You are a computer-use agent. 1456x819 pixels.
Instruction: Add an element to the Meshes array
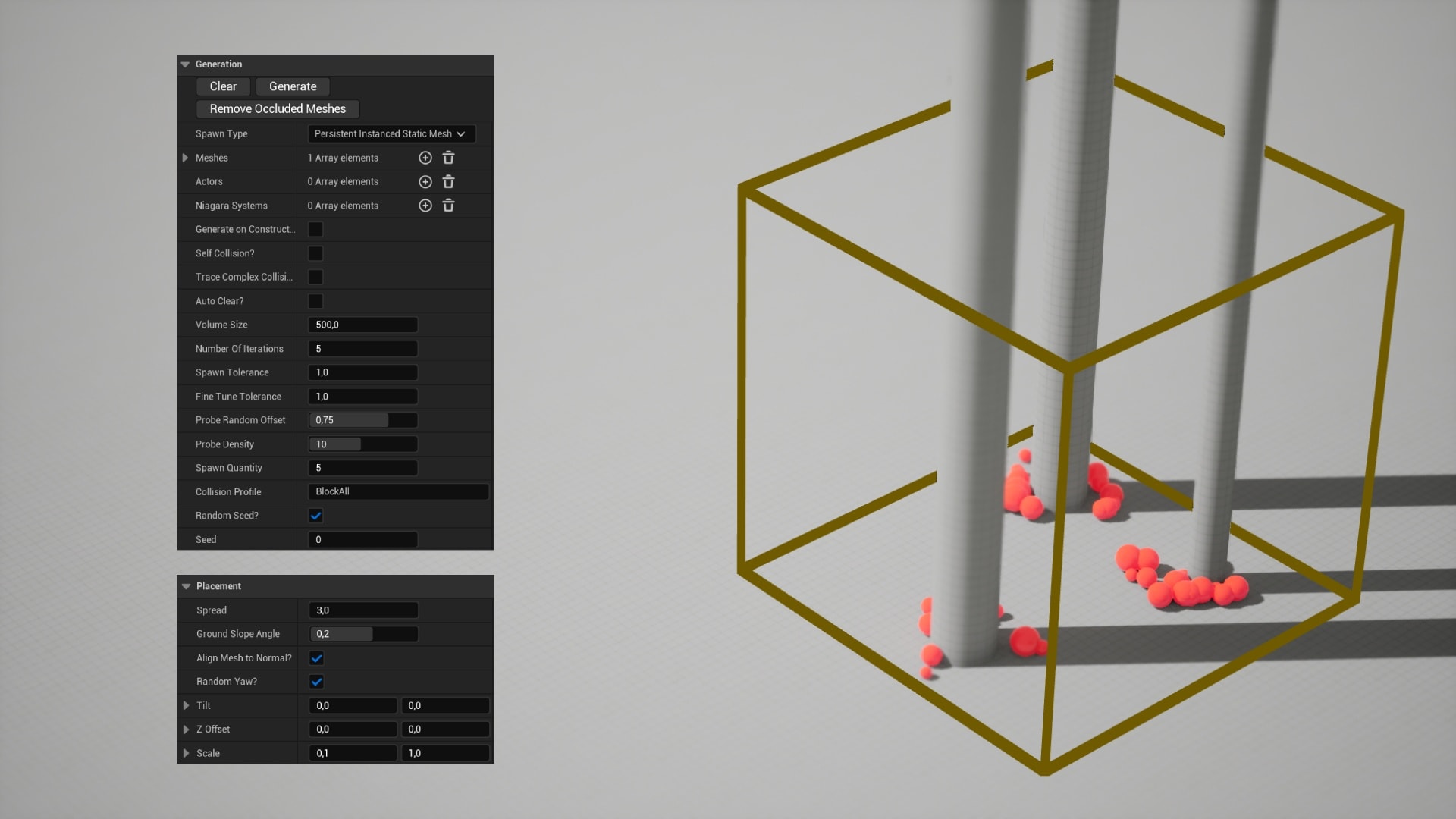pyautogui.click(x=425, y=158)
